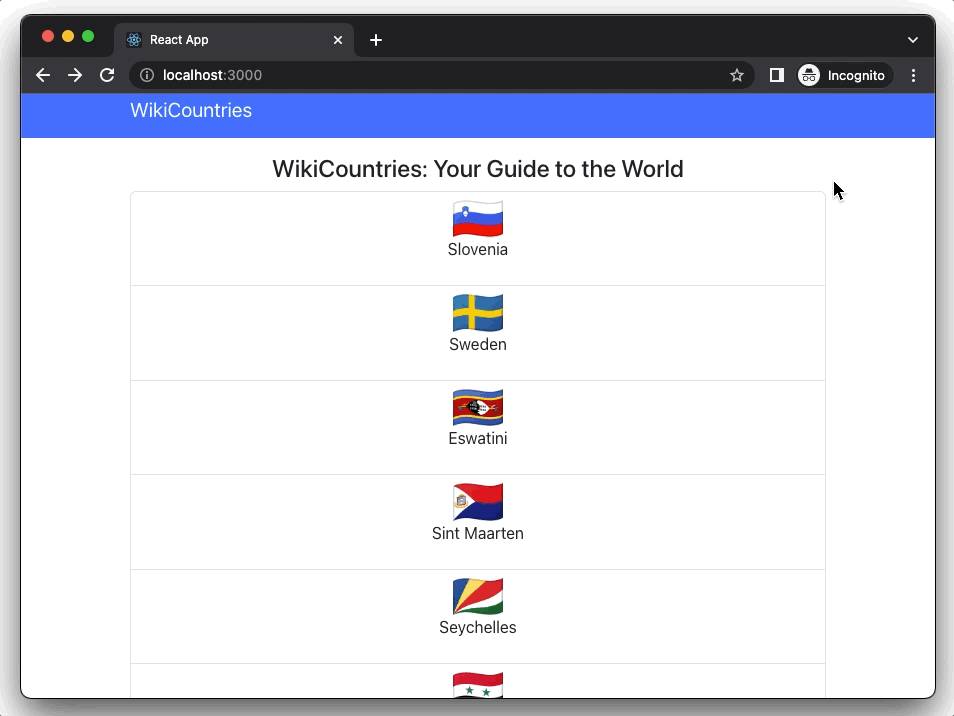Toggle the side panel icon

point(776,75)
